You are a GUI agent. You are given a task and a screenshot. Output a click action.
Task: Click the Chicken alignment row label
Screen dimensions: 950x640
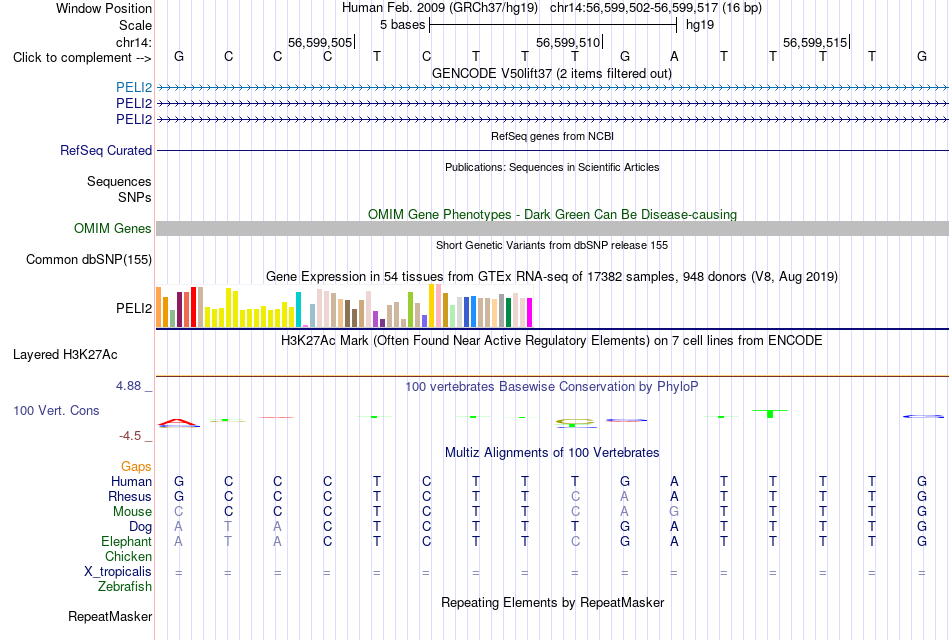click(x=128, y=556)
